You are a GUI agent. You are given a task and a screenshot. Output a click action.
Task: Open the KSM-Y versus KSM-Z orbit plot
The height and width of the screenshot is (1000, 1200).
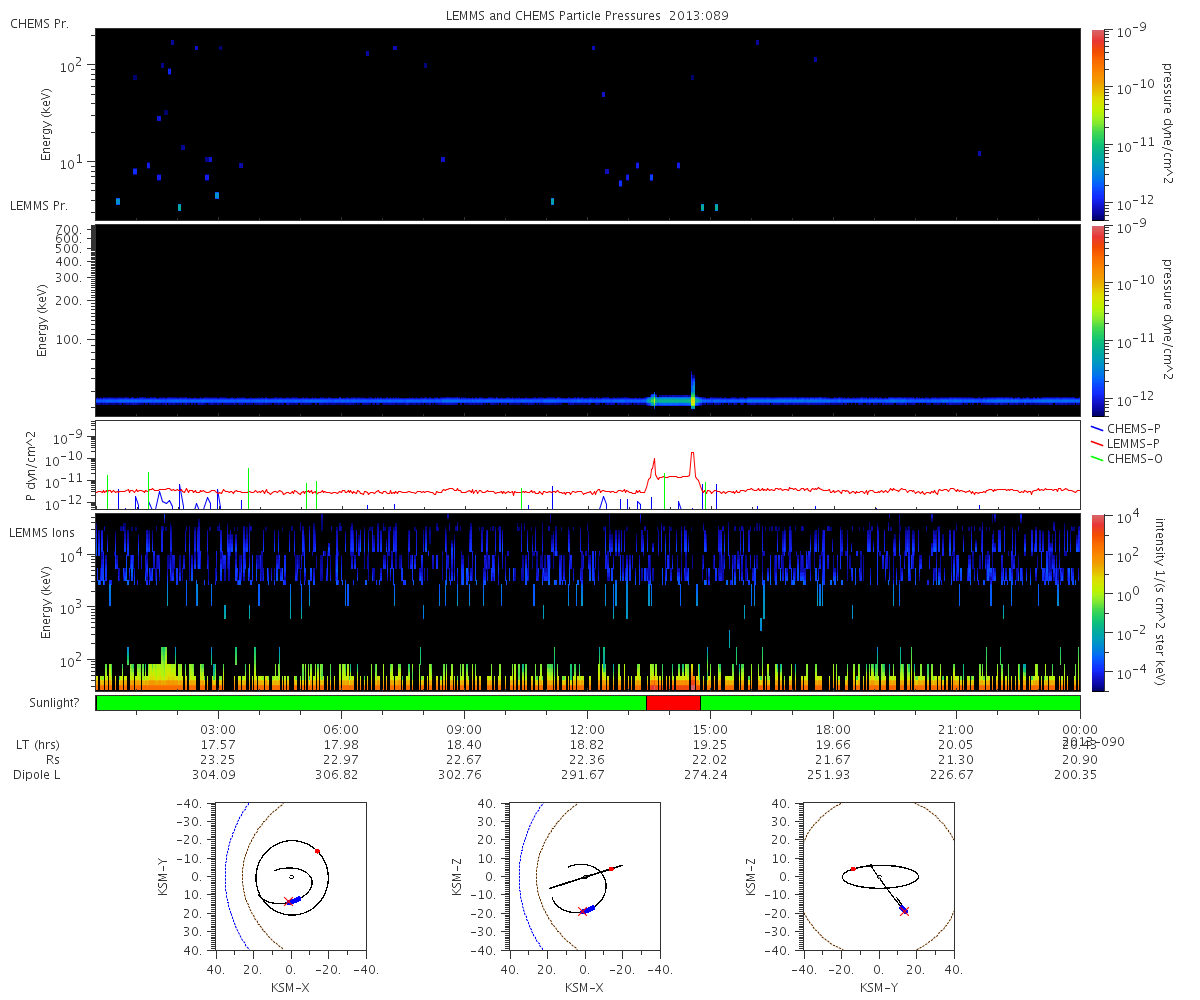pos(879,876)
